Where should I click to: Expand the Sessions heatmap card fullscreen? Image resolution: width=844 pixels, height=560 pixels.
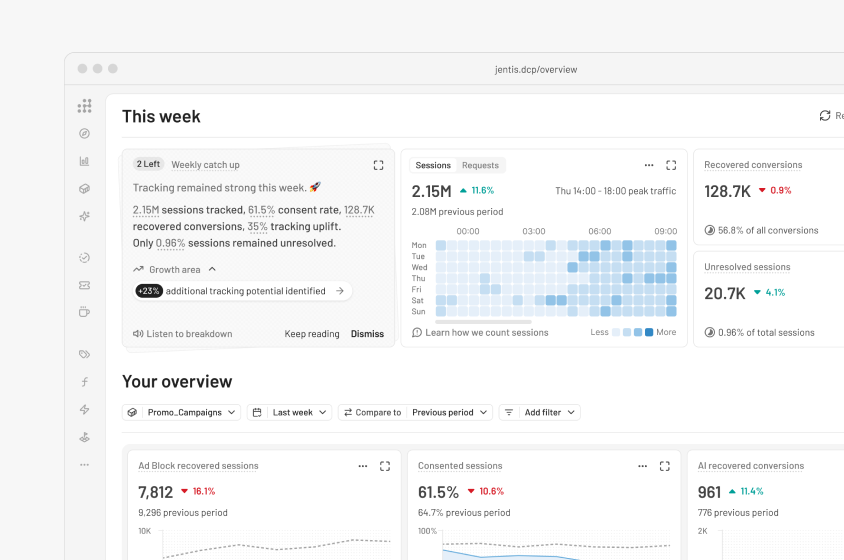click(671, 165)
